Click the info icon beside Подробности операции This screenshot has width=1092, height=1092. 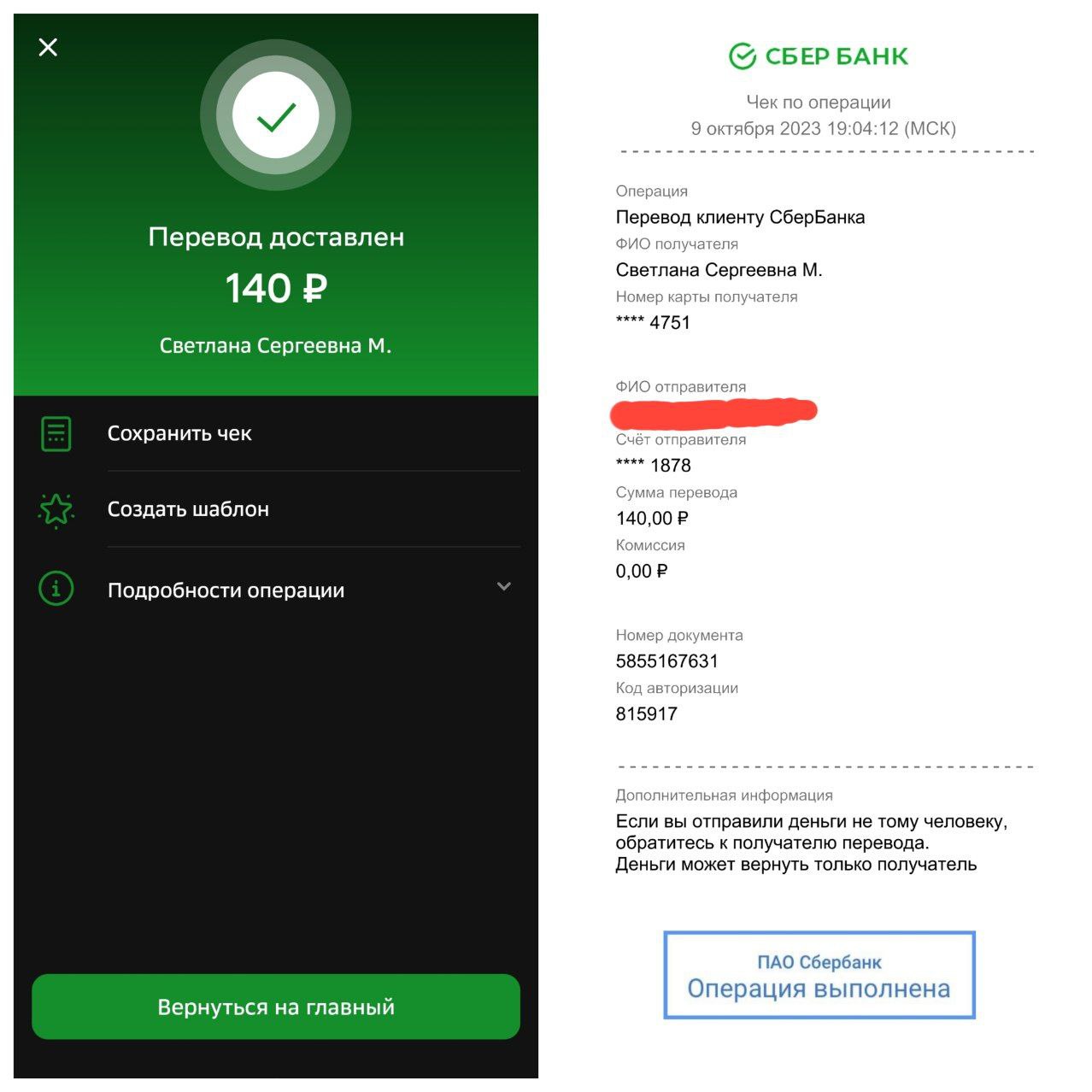click(56, 589)
